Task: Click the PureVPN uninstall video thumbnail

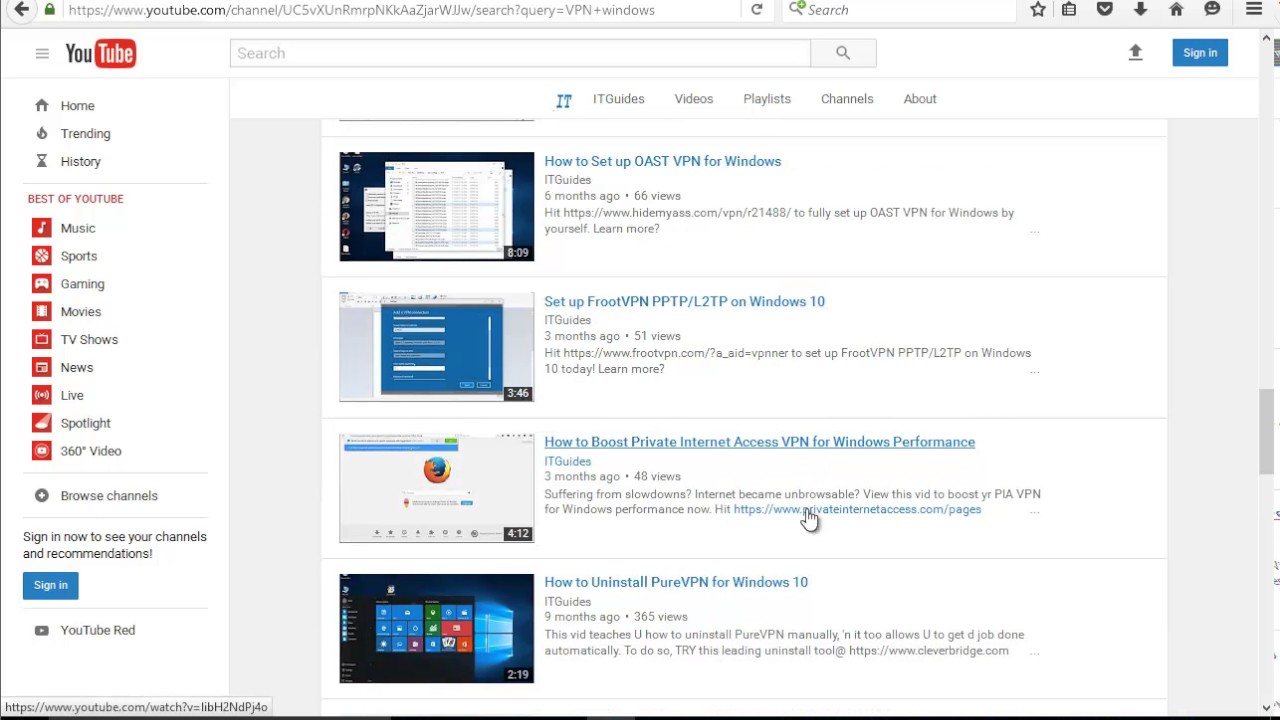Action: click(x=437, y=628)
